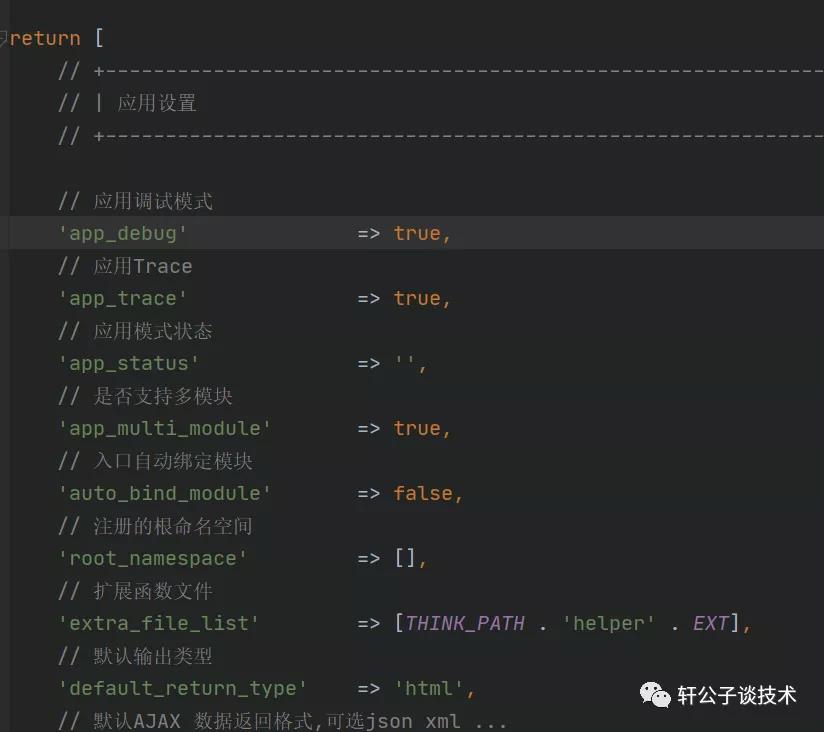Click the WeChat logo watermark
This screenshot has height=732, width=824.
(x=656, y=694)
